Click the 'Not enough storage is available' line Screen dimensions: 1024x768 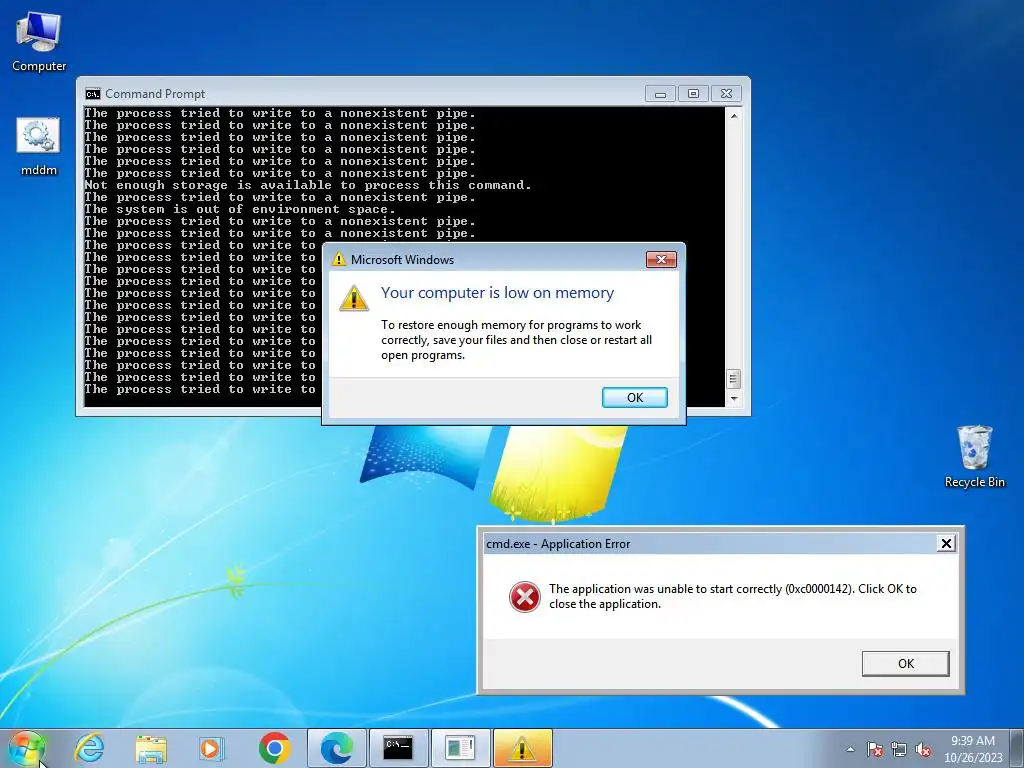308,185
